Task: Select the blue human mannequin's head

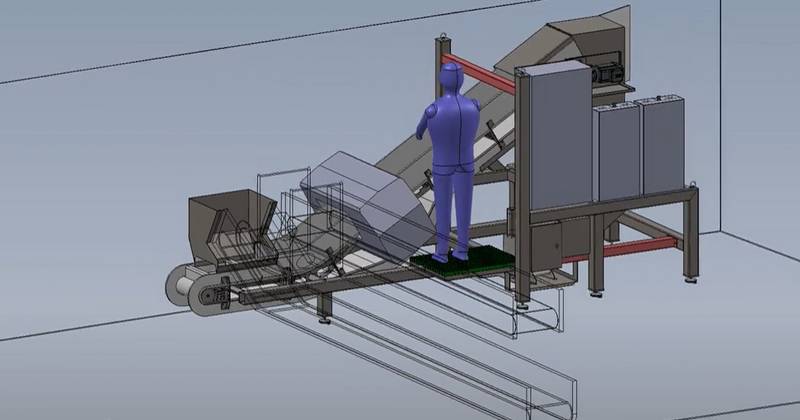Action: (x=452, y=77)
